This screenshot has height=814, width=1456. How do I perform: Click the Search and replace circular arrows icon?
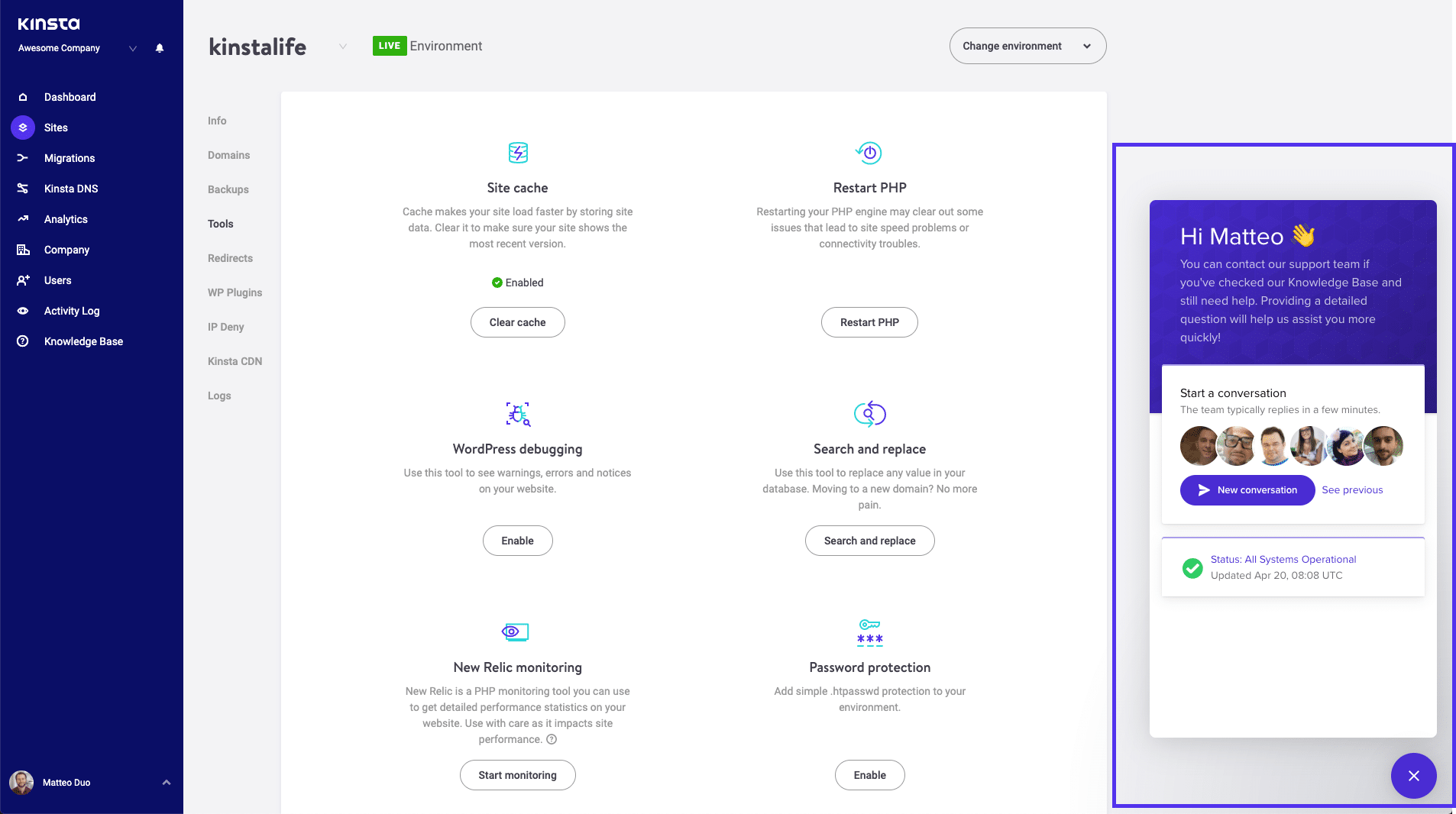869,414
